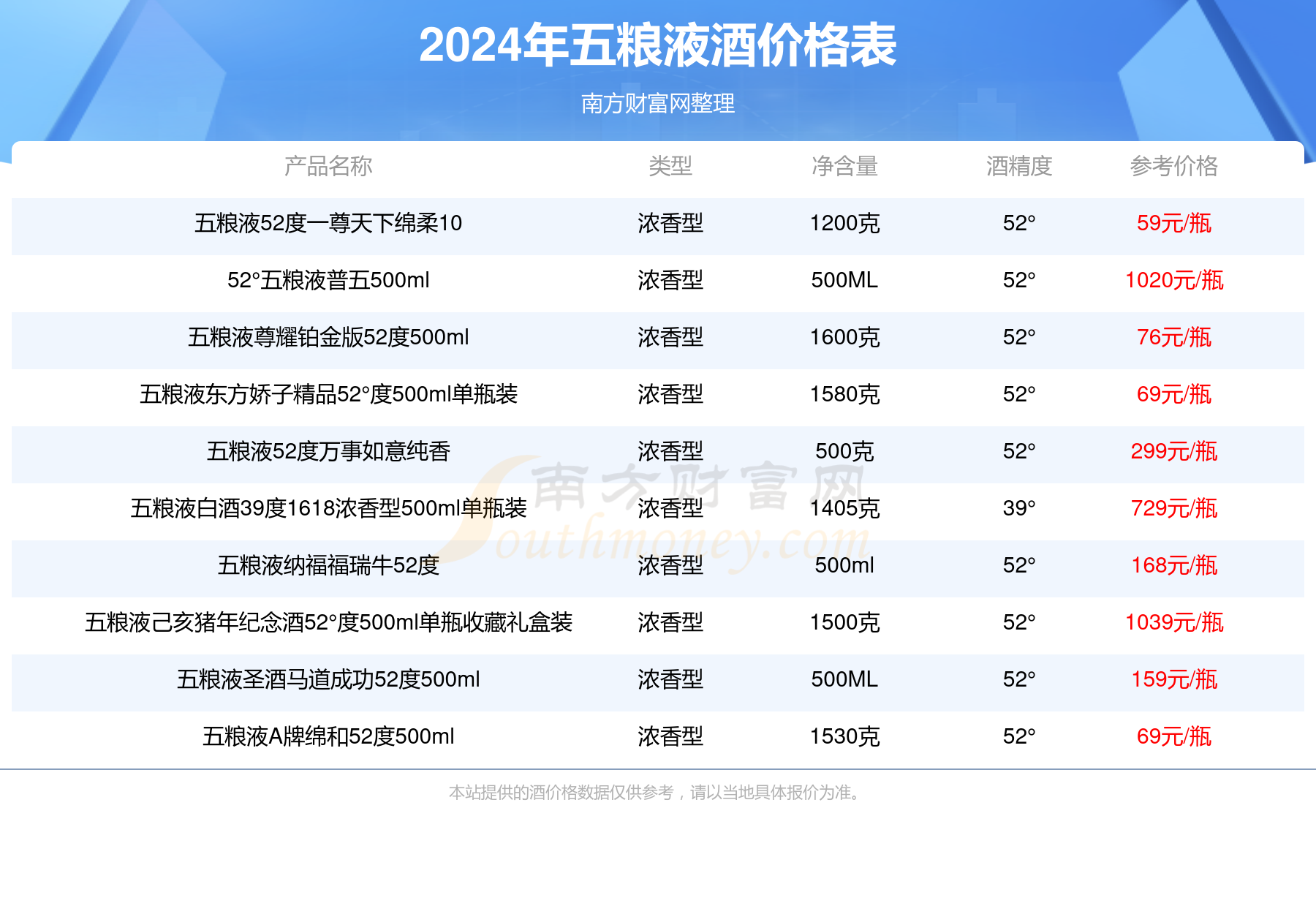The image size is (1316, 914).
Task: Select product 52°五粮液普五500ml
Action: [328, 280]
